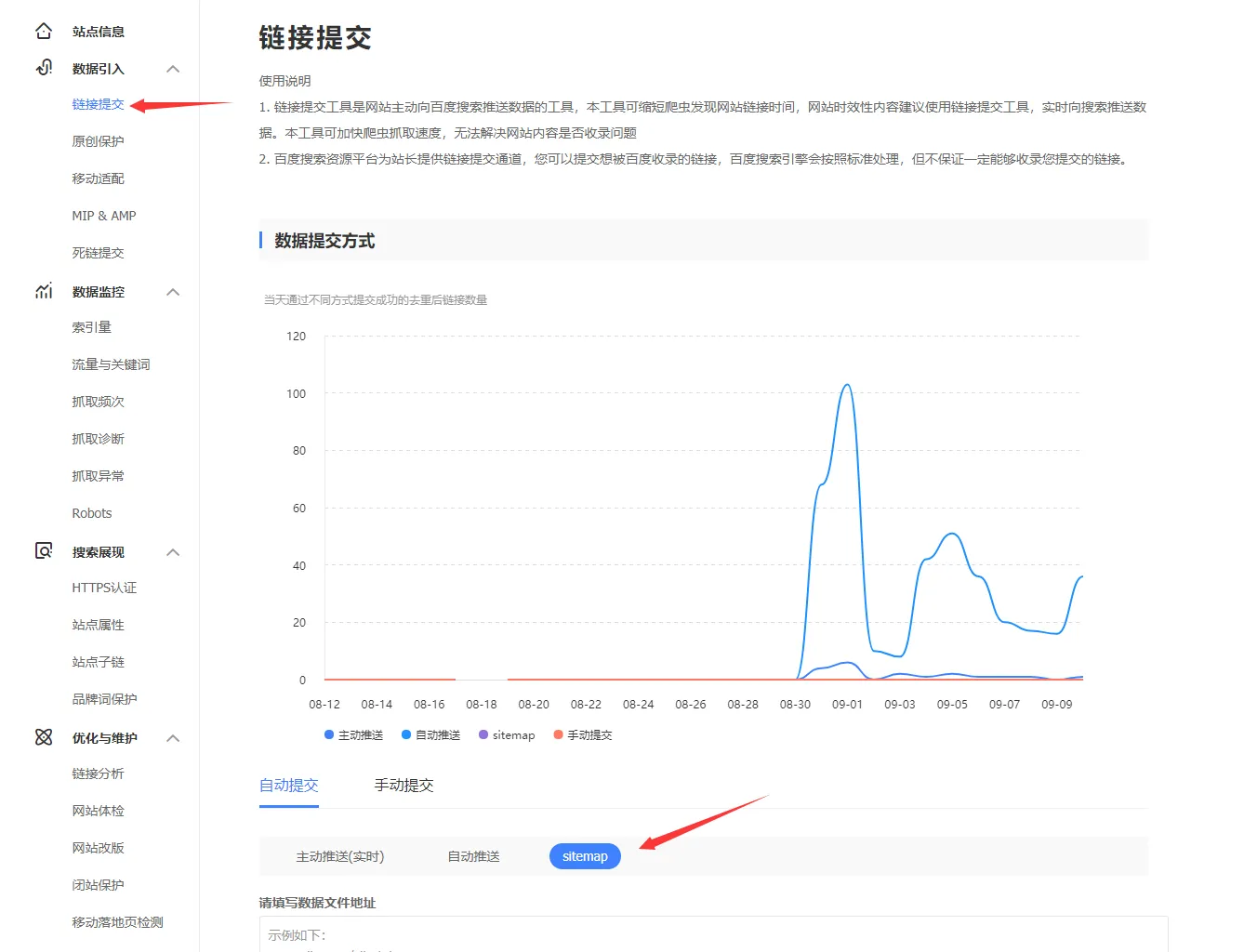The image size is (1257, 952).
Task: Select the sitemap submission option
Action: (585, 856)
